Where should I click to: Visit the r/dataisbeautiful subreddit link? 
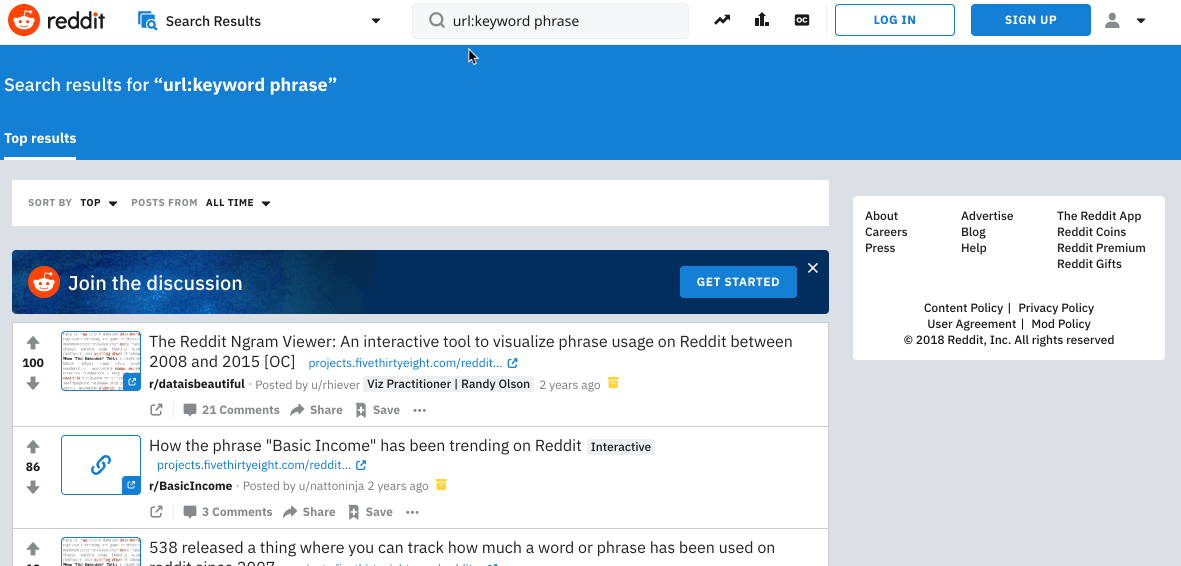point(197,384)
